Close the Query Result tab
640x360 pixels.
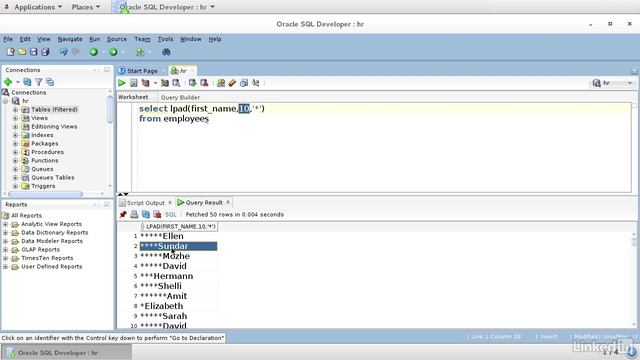point(228,202)
